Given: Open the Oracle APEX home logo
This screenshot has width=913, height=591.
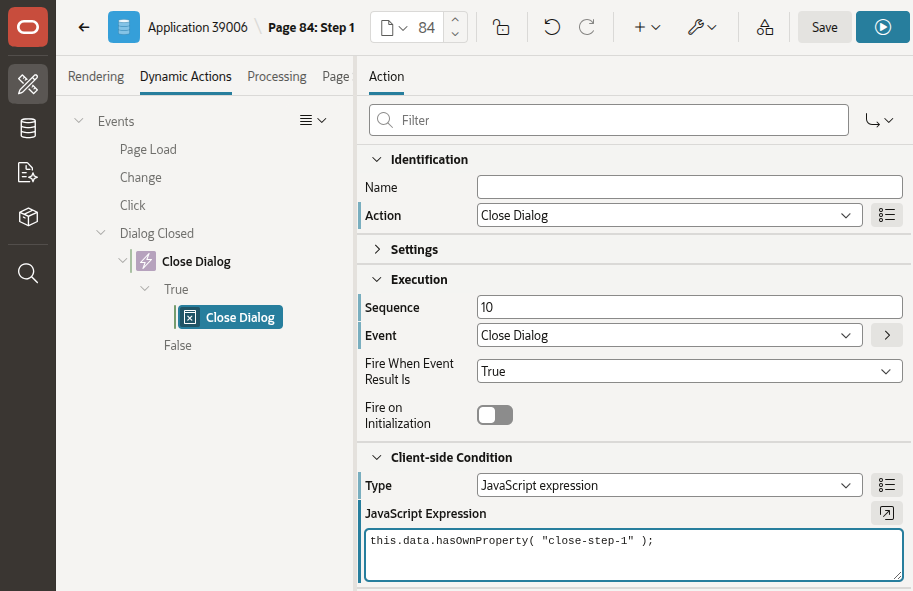Looking at the screenshot, I should click(x=28, y=27).
